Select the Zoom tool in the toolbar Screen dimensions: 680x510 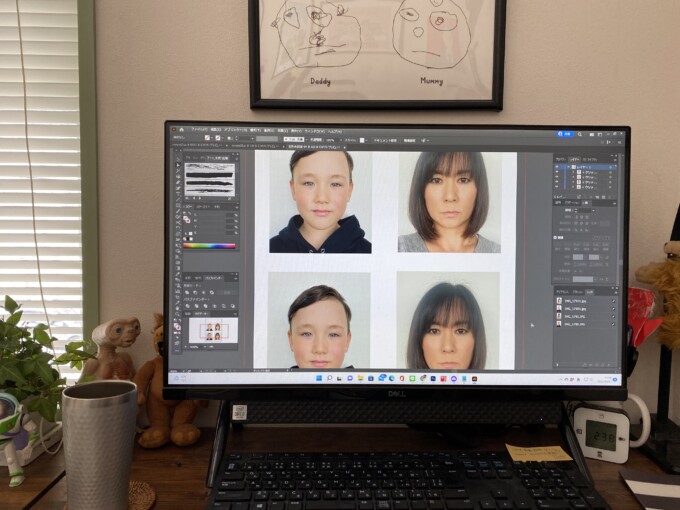[177, 313]
